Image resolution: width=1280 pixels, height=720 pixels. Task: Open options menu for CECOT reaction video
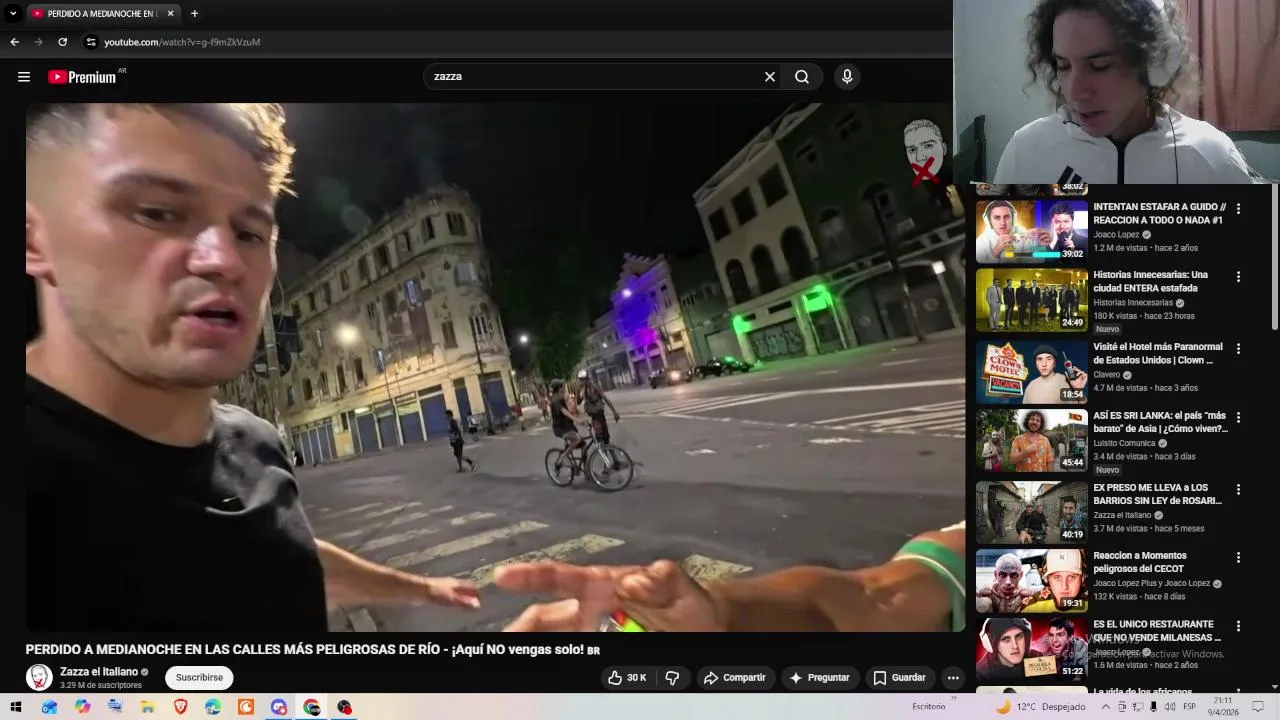(x=1238, y=558)
